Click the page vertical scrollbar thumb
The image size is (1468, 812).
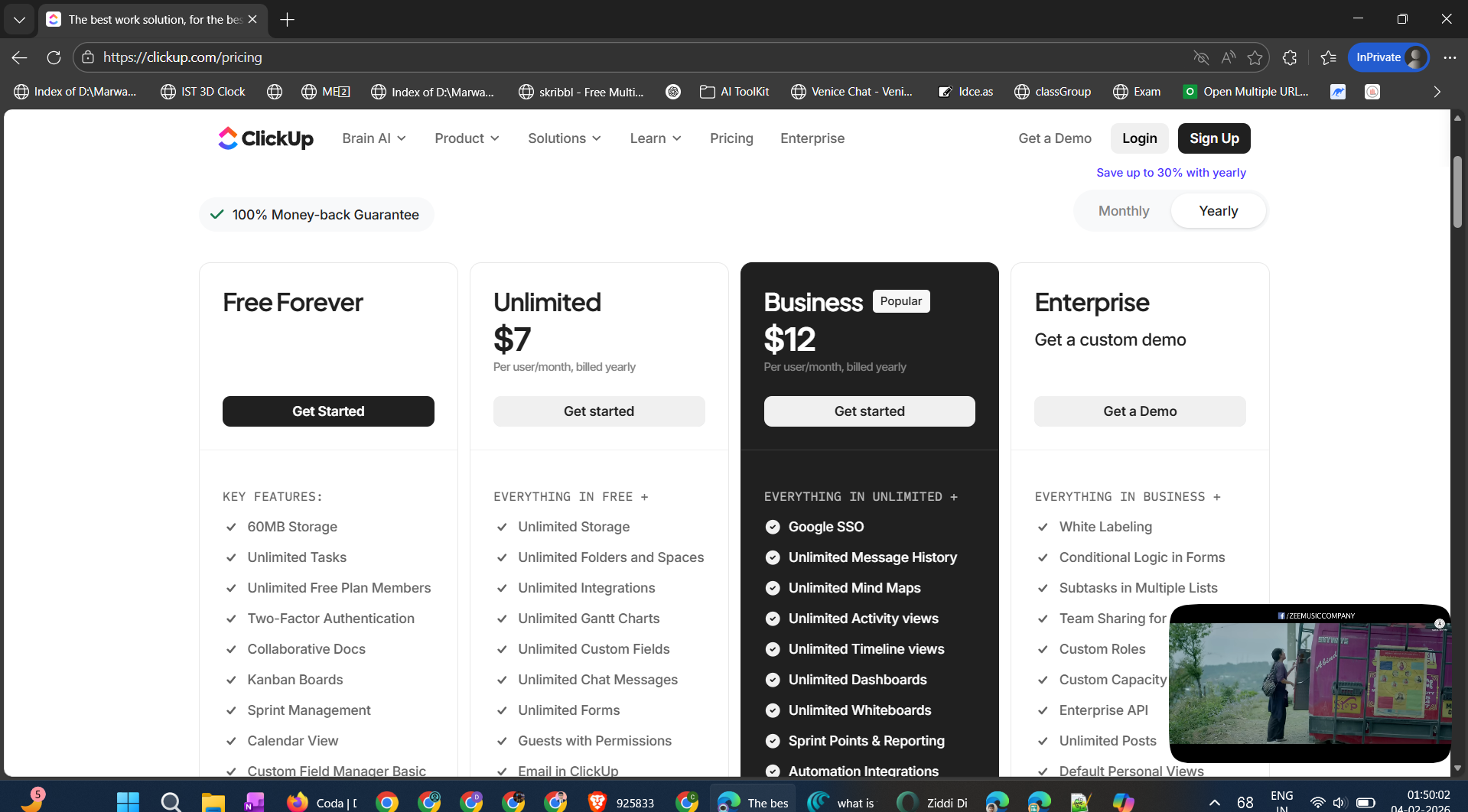(x=1457, y=191)
